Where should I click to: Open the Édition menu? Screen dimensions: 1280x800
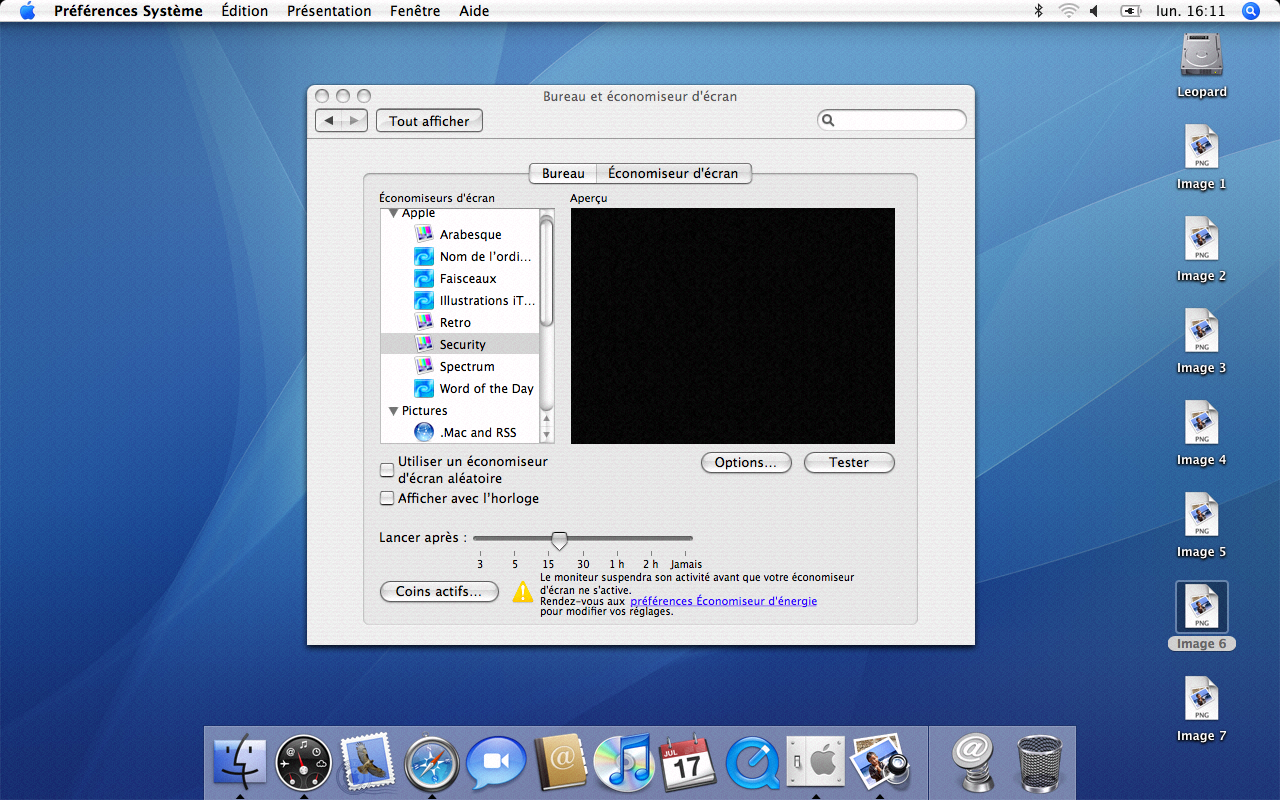245,11
